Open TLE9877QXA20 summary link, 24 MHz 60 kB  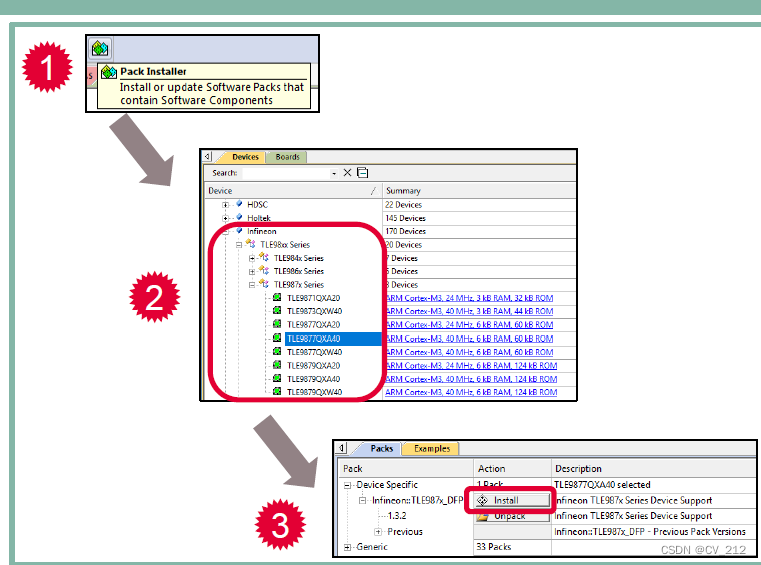click(x=469, y=325)
